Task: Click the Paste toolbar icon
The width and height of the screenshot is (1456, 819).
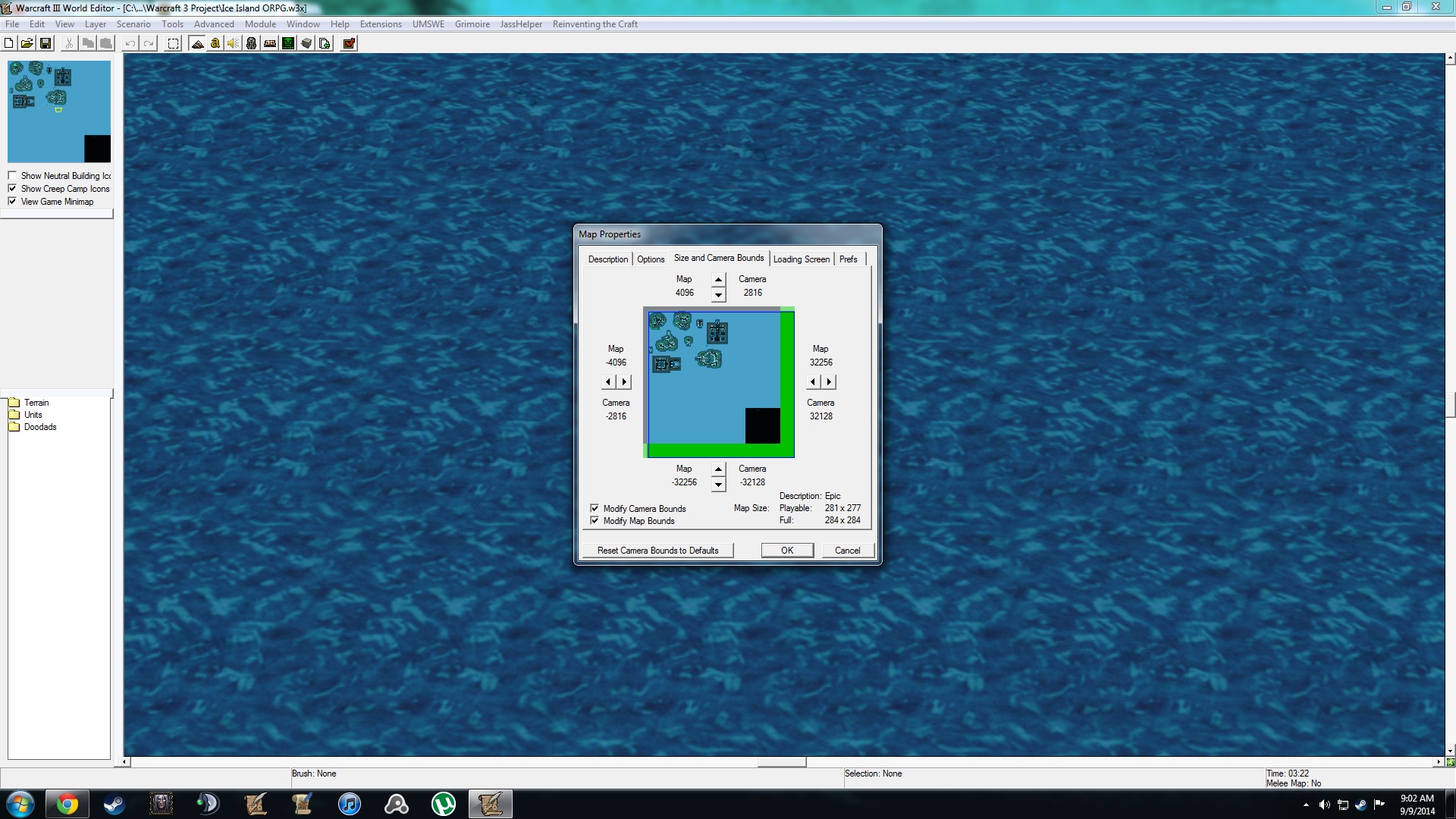Action: (x=106, y=43)
